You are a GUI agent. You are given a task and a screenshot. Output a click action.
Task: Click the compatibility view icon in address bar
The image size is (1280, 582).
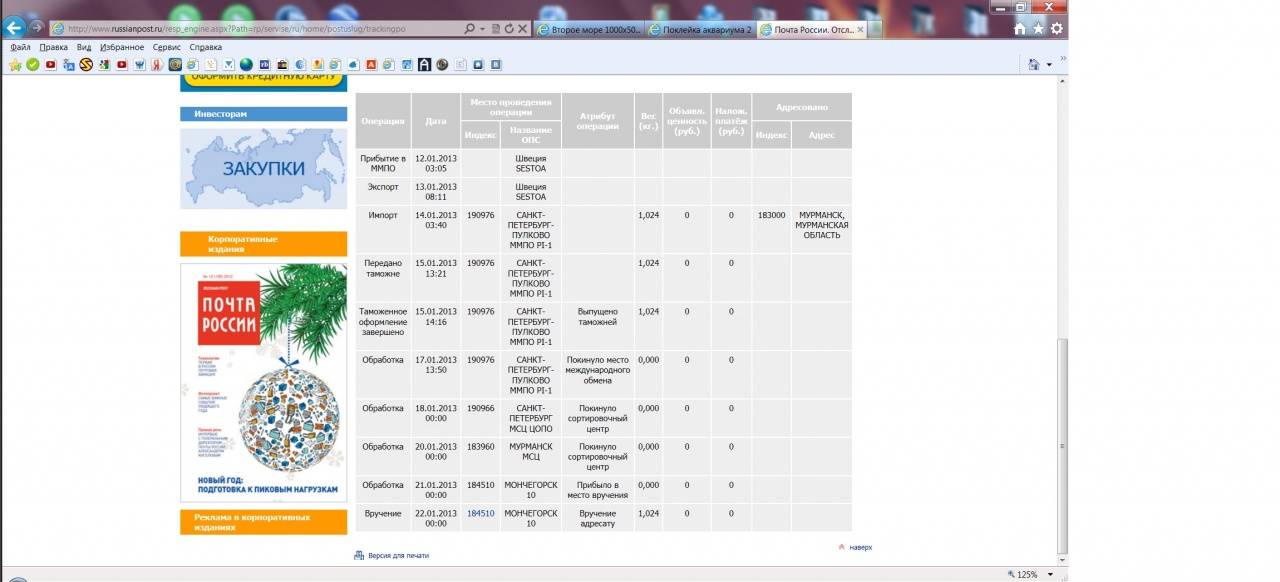(496, 29)
